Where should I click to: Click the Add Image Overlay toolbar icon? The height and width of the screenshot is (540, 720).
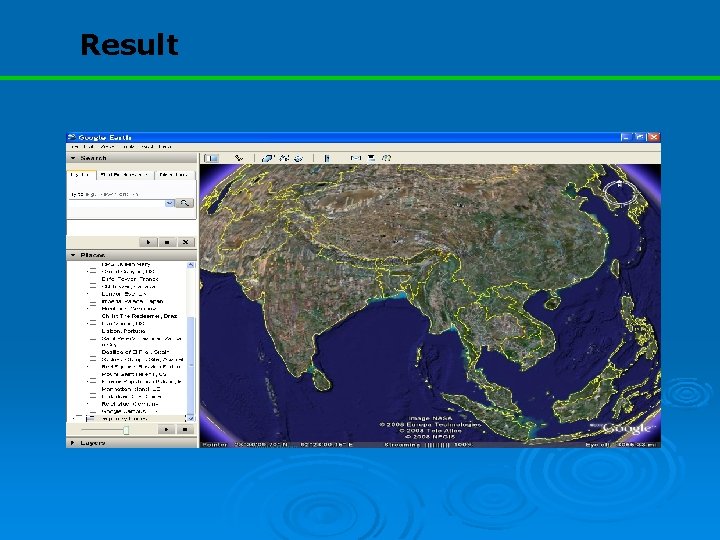[x=298, y=158]
